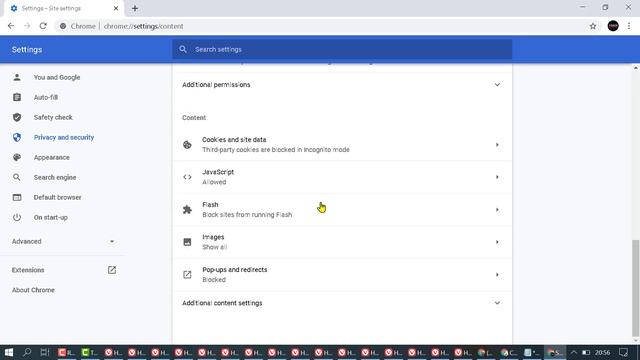Open Pop-ups and redirects settings
The height and width of the screenshot is (360, 640).
point(342,275)
